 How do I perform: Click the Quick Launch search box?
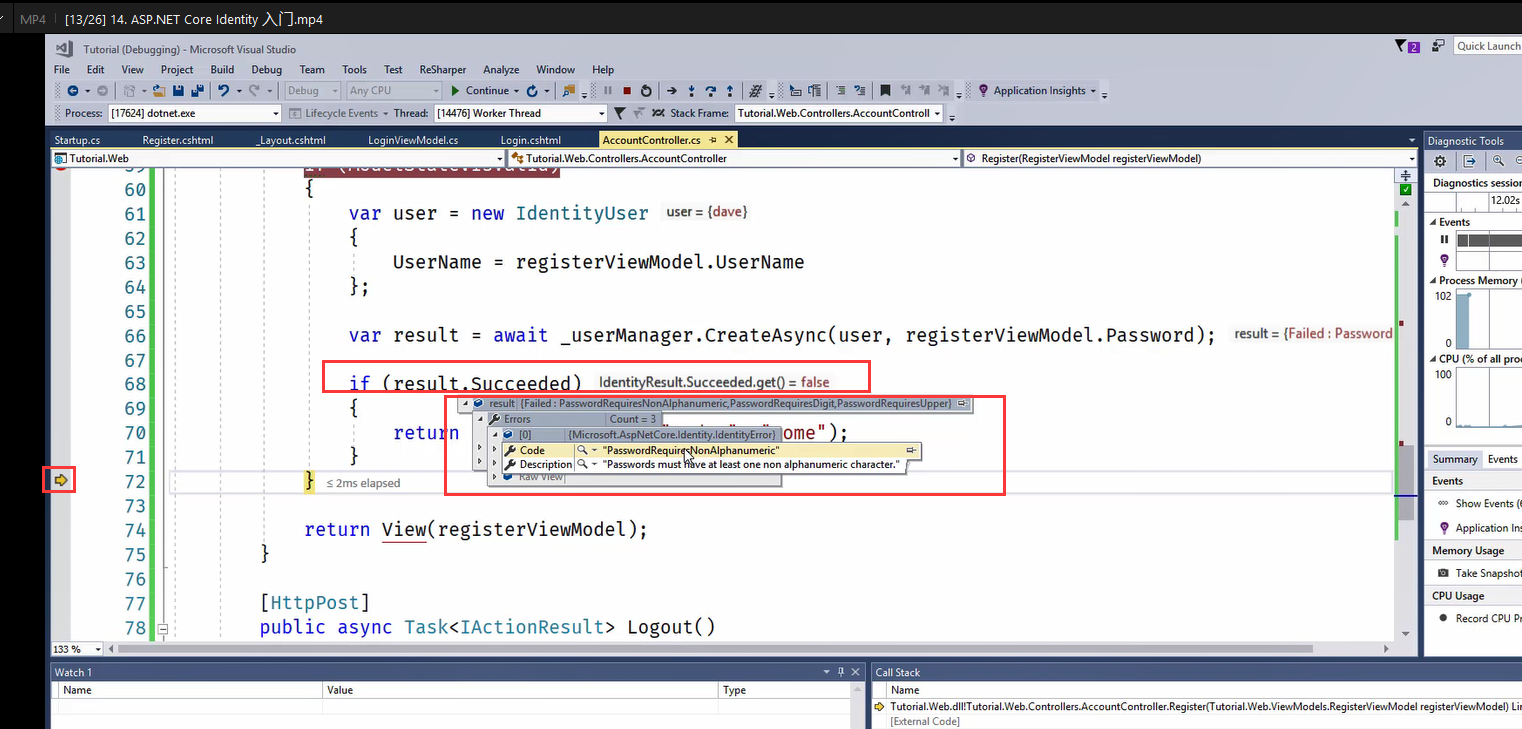tap(1488, 46)
